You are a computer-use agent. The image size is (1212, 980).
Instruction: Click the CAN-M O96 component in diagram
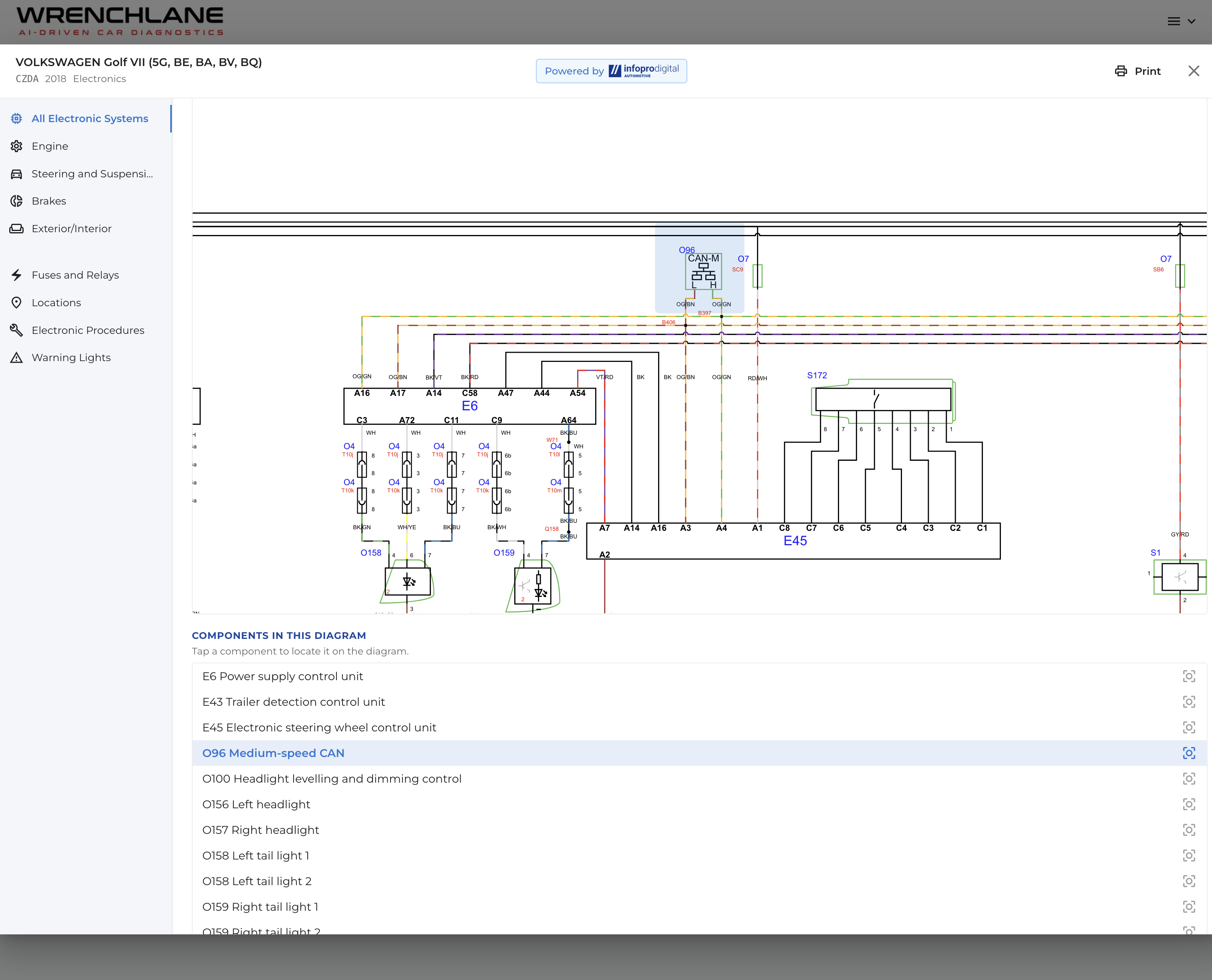coord(703,271)
